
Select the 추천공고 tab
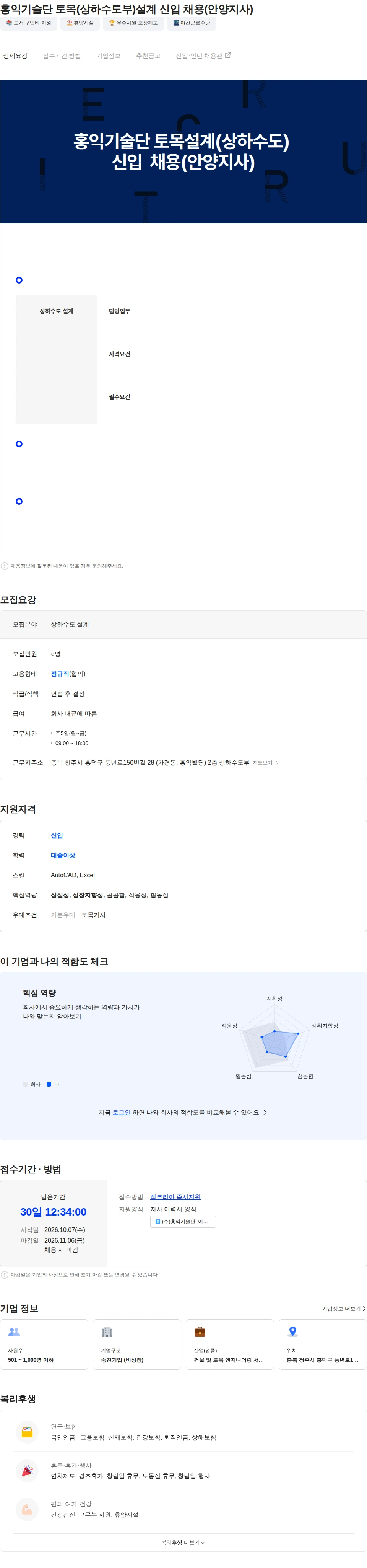point(148,55)
